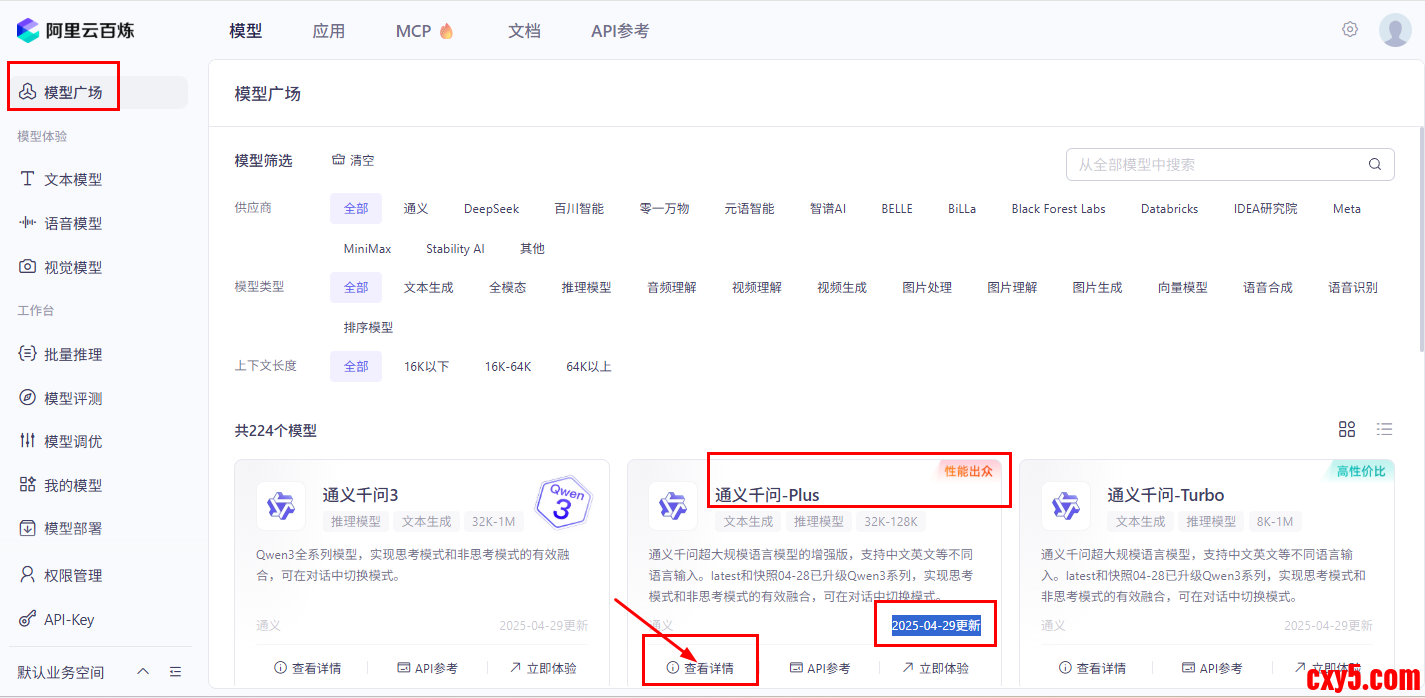Screen dimensions: 1425x698
Task: Select 文本生成 model type filter
Action: [428, 288]
